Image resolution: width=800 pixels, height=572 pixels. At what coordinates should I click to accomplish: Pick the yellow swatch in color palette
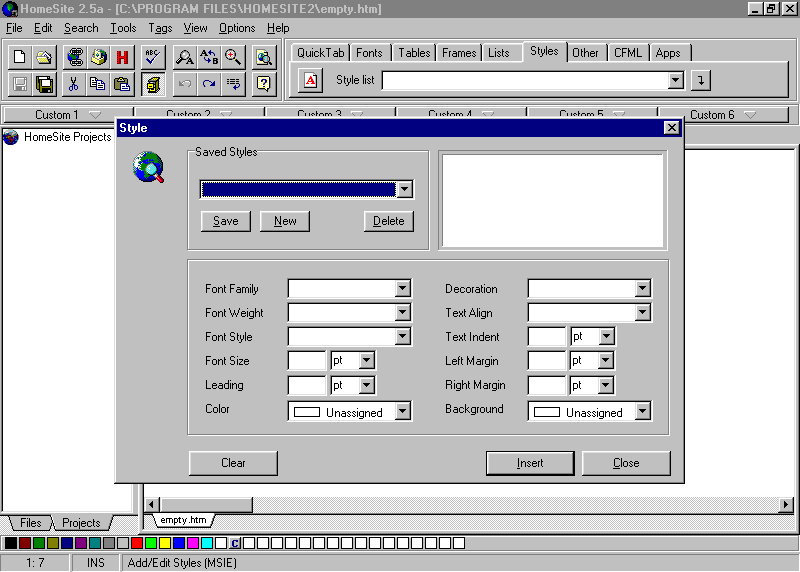165,543
